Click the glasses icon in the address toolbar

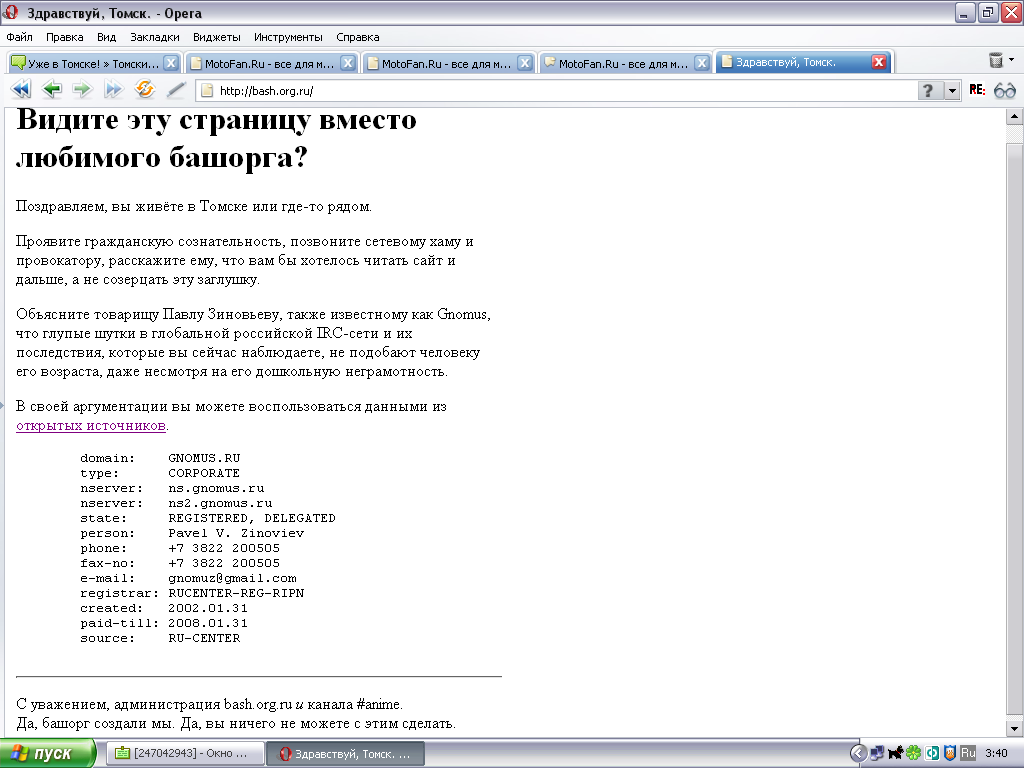(x=1004, y=91)
